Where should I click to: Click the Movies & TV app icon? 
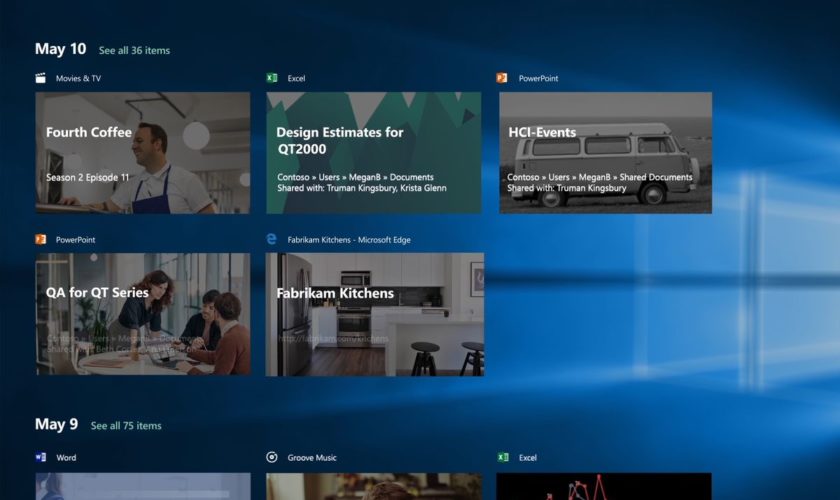(41, 78)
